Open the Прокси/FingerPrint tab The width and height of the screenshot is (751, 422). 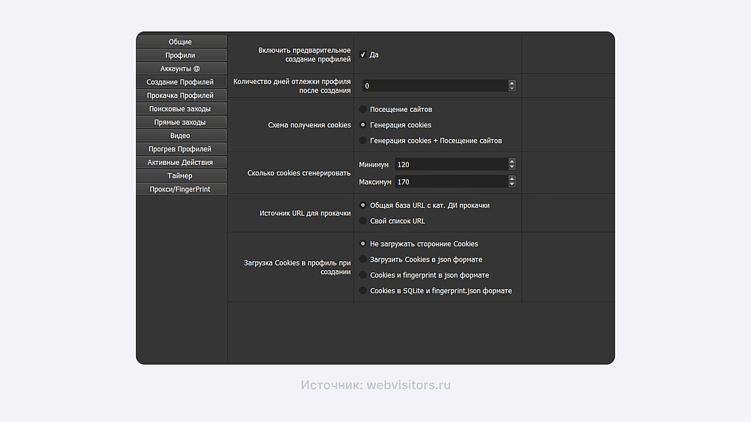click(x=182, y=189)
